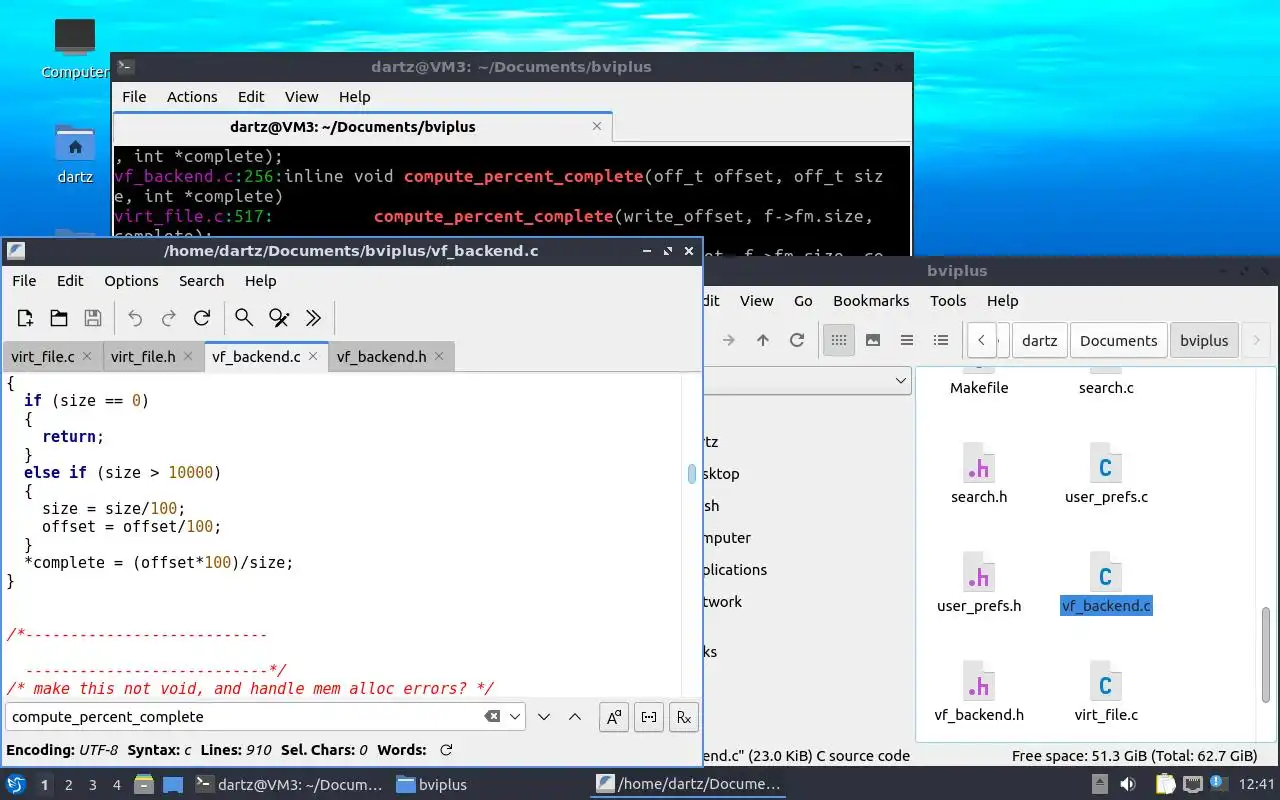The width and height of the screenshot is (1280, 800).
Task: Switch to workspace 2 in the panel
Action: click(68, 785)
